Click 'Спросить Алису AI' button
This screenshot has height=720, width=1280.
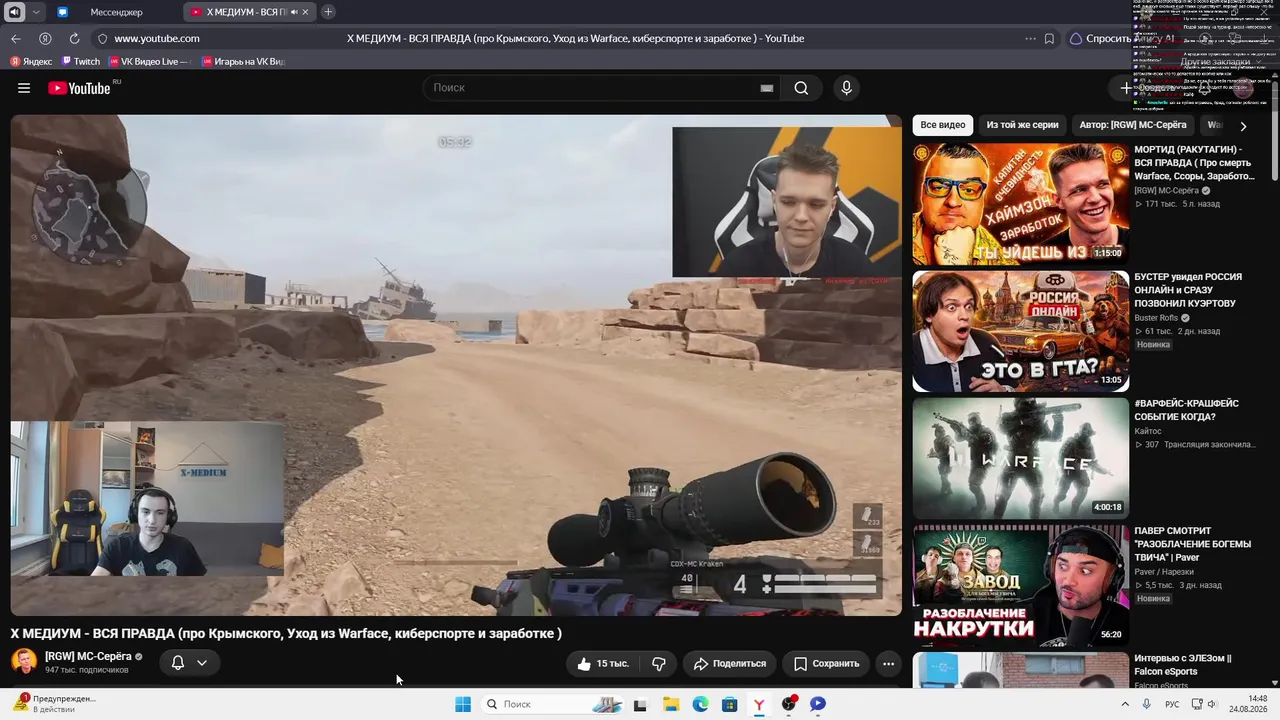coord(1121,38)
